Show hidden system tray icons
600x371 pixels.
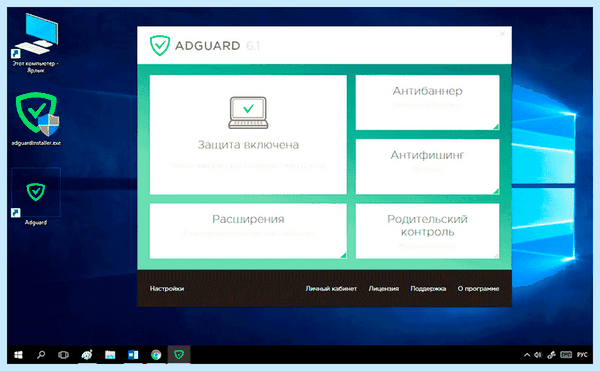(527, 355)
